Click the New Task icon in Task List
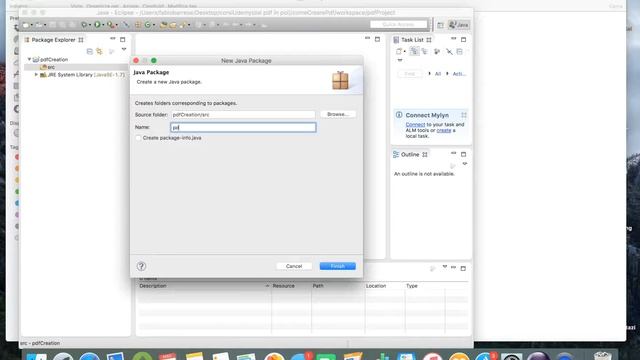640x360 pixels. click(399, 51)
